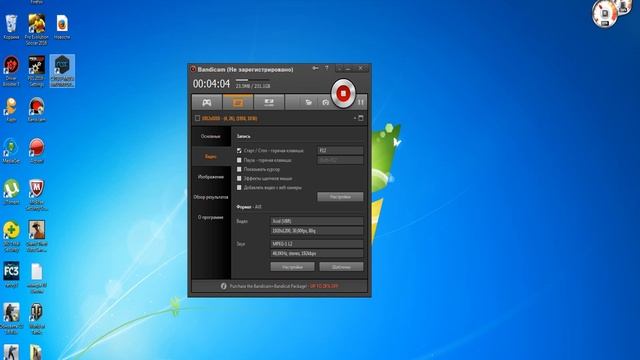Click the F12 start/stop hotkey field

(340, 151)
